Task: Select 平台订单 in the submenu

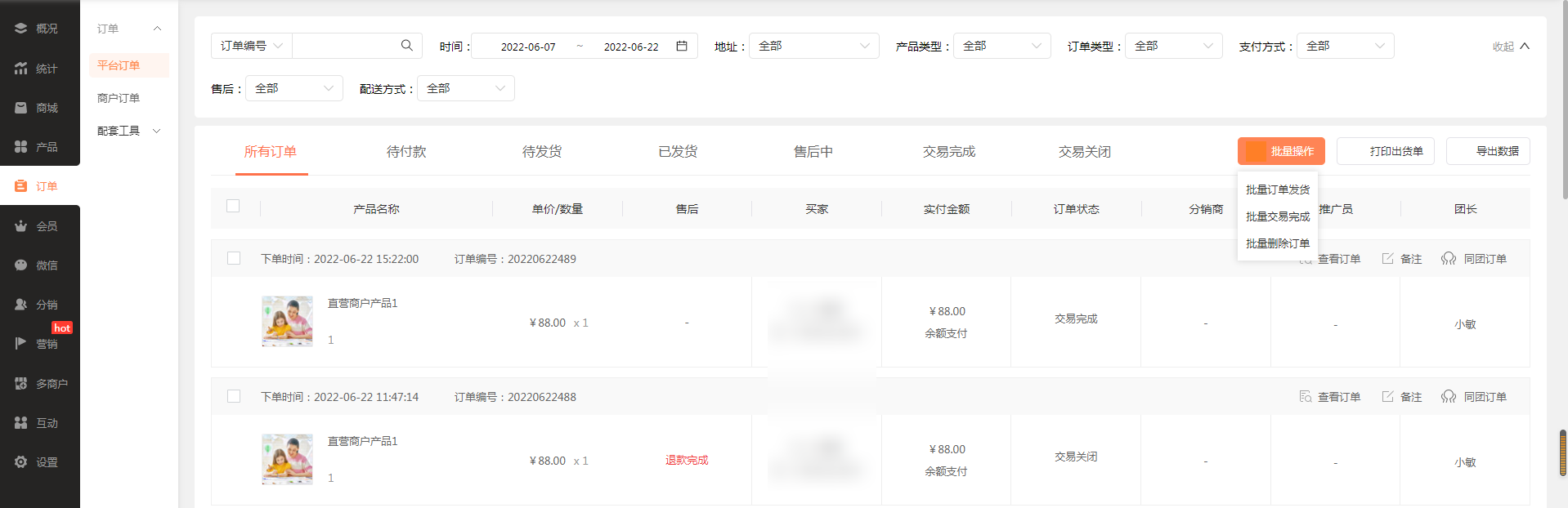Action: pos(129,65)
